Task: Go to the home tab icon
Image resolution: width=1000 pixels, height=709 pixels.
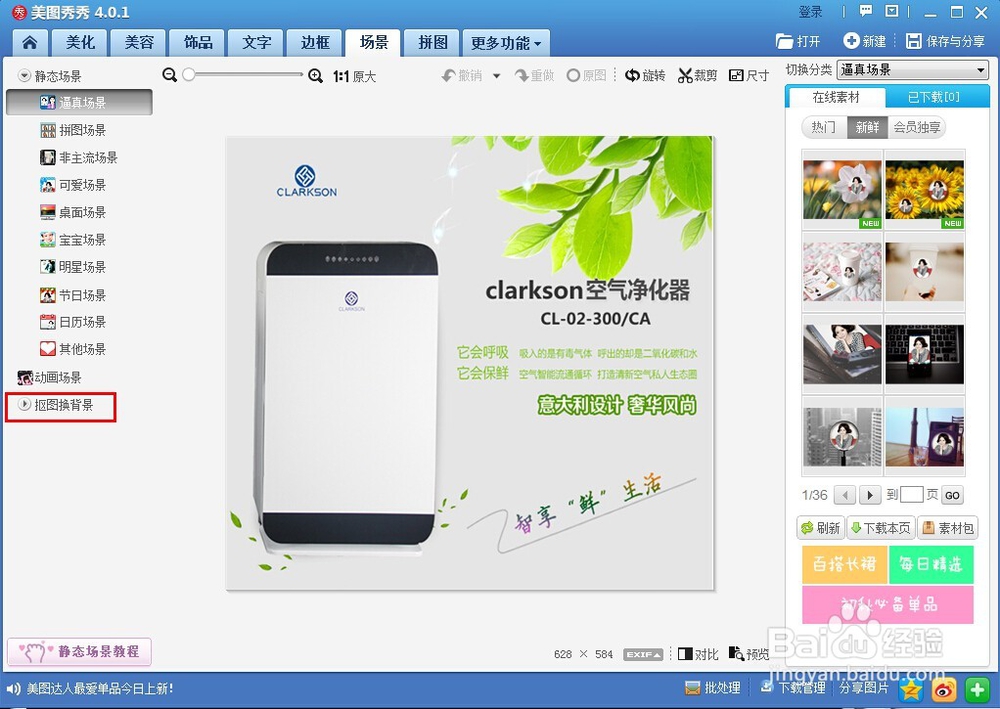Action: pyautogui.click(x=29, y=43)
